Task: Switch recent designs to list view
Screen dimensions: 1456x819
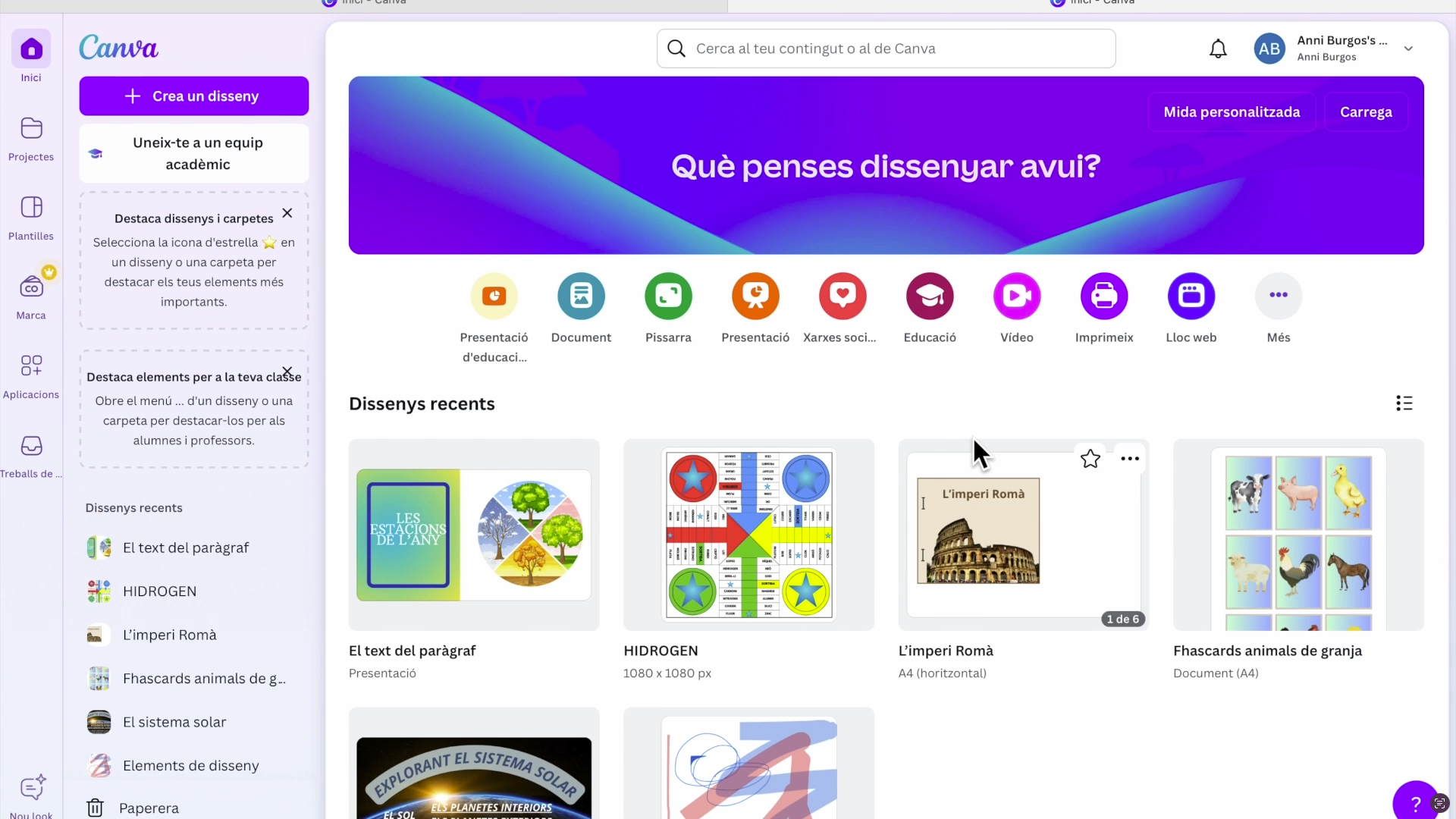Action: pyautogui.click(x=1404, y=403)
